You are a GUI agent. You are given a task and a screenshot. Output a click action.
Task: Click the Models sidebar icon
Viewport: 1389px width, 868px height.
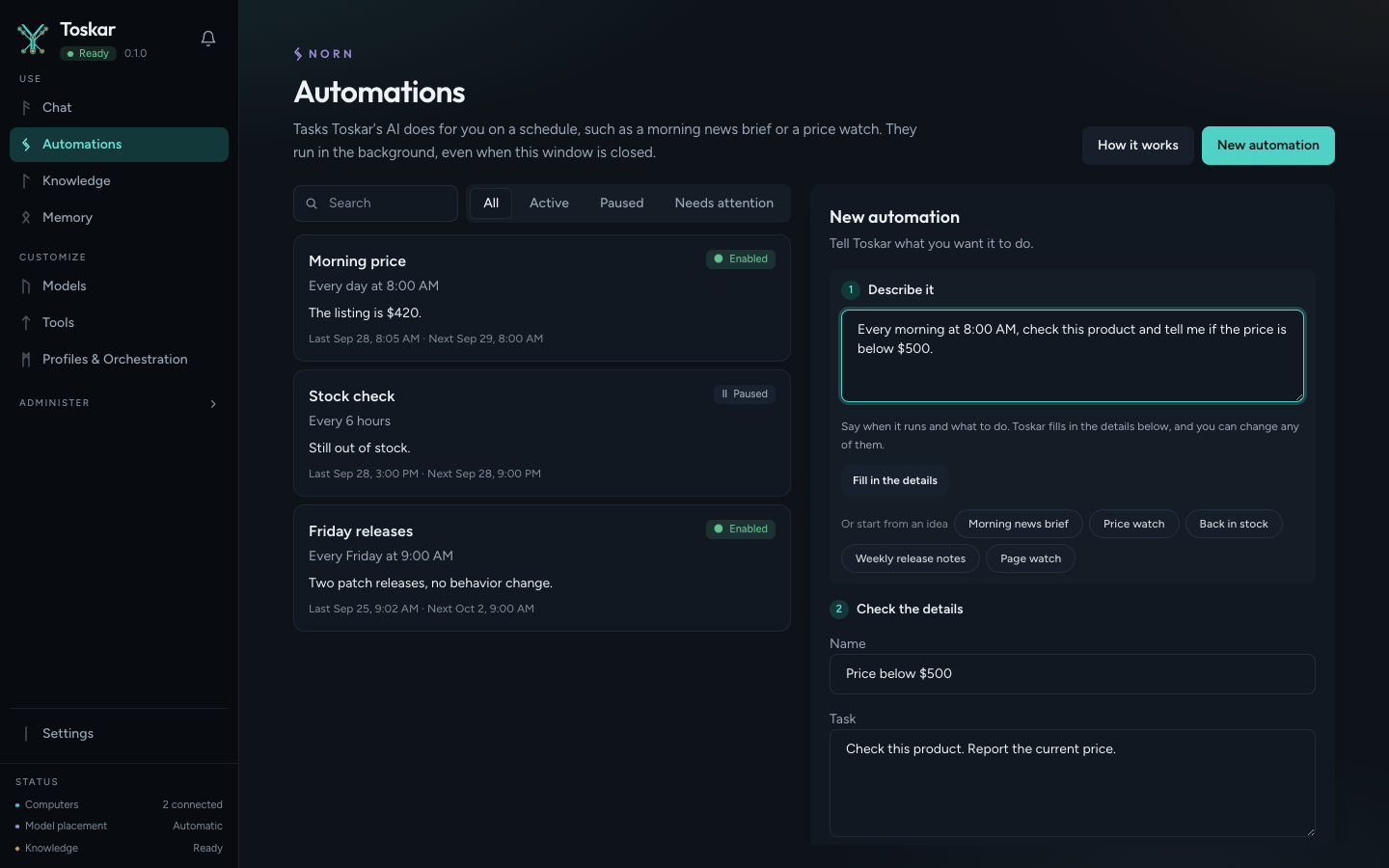point(26,286)
